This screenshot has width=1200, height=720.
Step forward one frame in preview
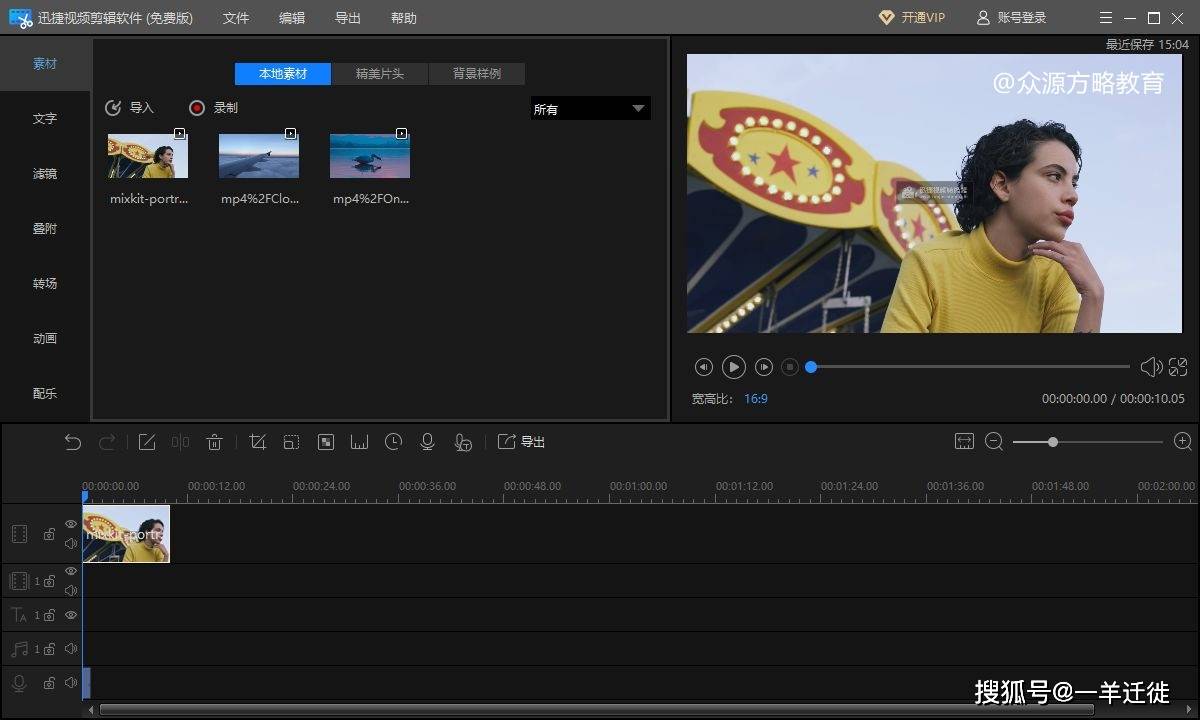click(x=764, y=367)
